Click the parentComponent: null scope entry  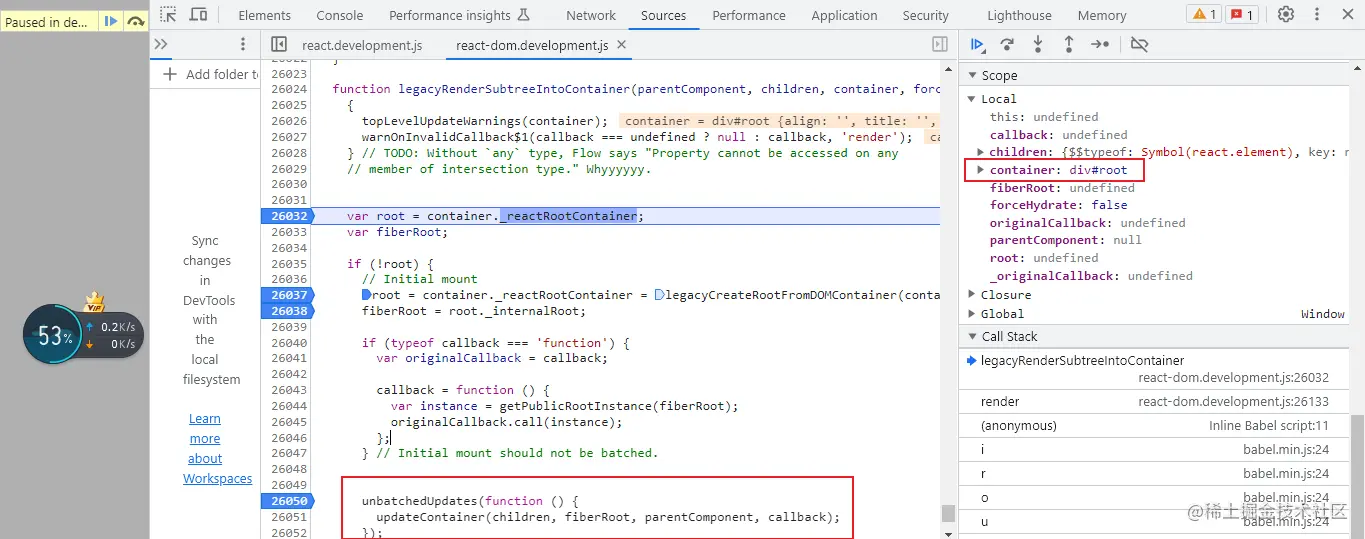[x=1065, y=240]
